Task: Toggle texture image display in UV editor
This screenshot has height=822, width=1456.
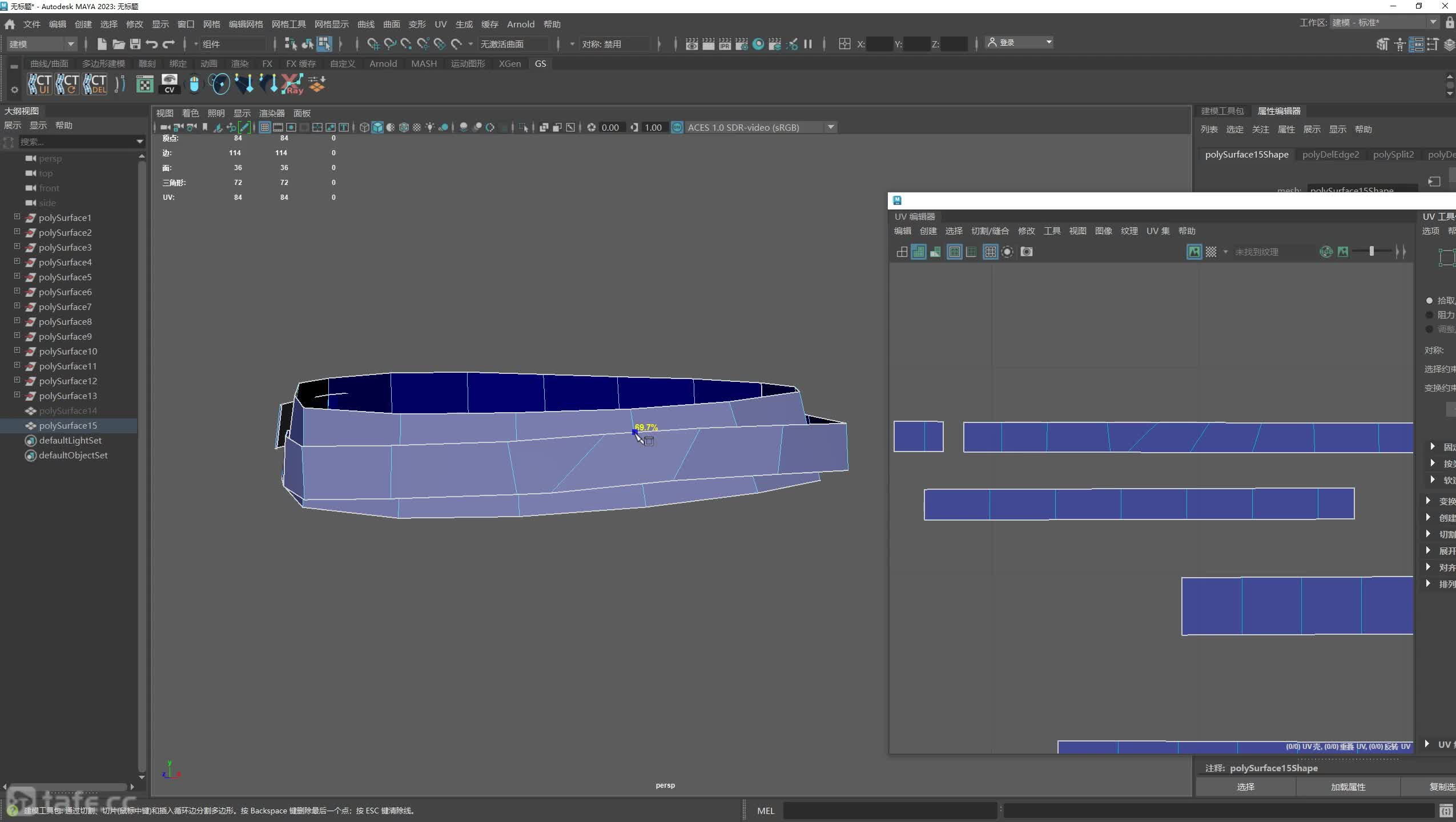Action: click(x=1194, y=252)
